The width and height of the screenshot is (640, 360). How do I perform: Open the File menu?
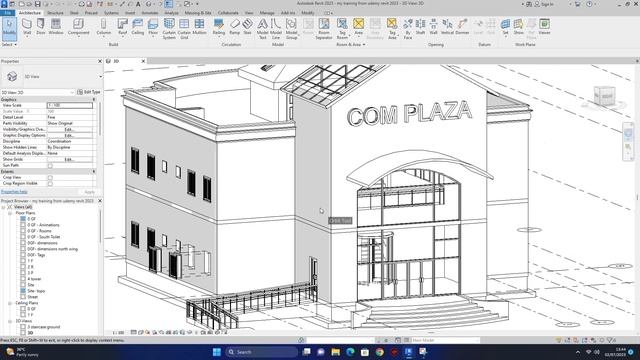7,13
